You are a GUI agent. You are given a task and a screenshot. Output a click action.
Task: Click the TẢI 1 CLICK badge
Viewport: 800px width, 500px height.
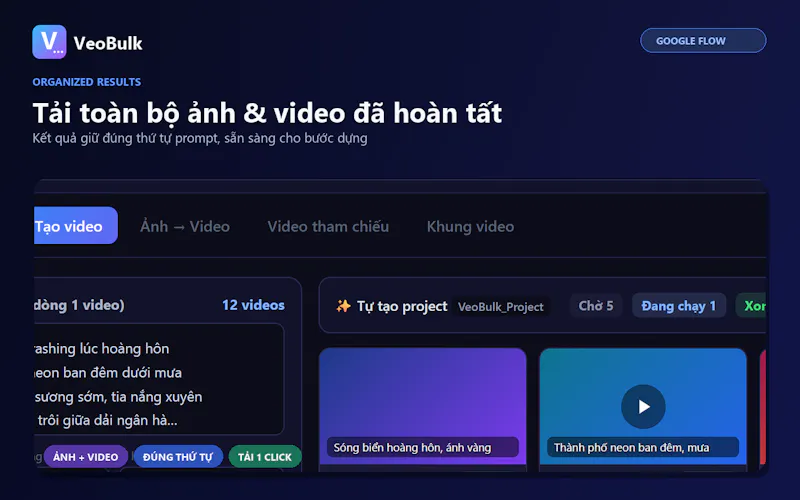coord(265,457)
